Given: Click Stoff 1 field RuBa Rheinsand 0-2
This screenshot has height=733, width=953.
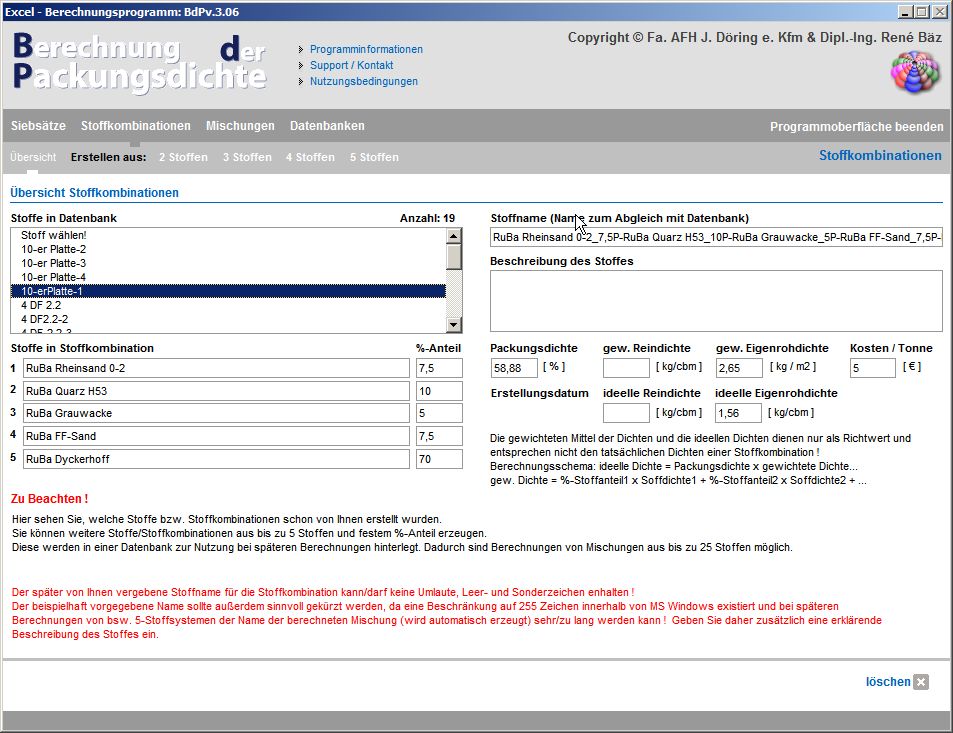Looking at the screenshot, I should (x=216, y=368).
